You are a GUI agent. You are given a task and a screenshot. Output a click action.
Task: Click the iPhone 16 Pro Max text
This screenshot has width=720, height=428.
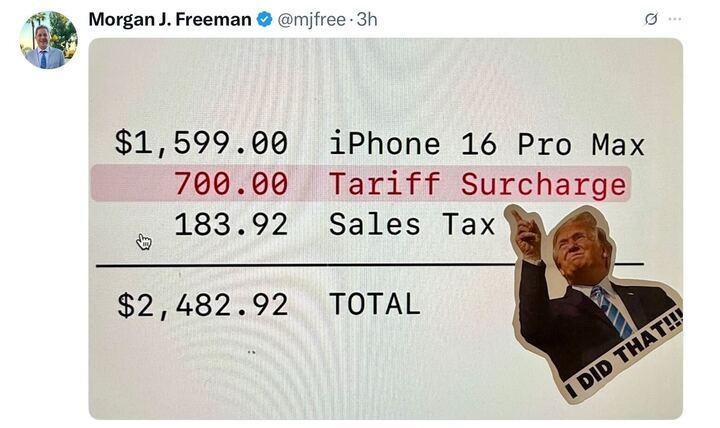486,144
